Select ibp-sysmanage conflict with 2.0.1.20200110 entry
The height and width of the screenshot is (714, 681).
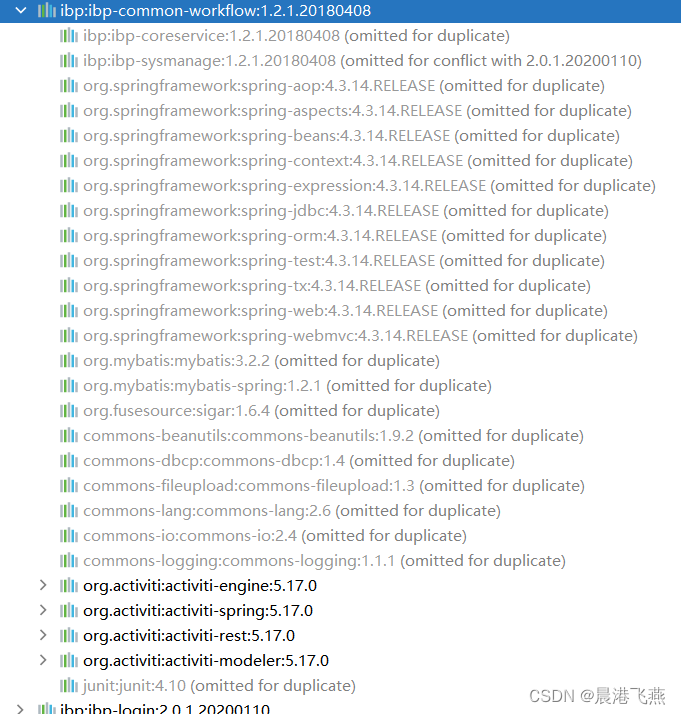click(x=362, y=61)
